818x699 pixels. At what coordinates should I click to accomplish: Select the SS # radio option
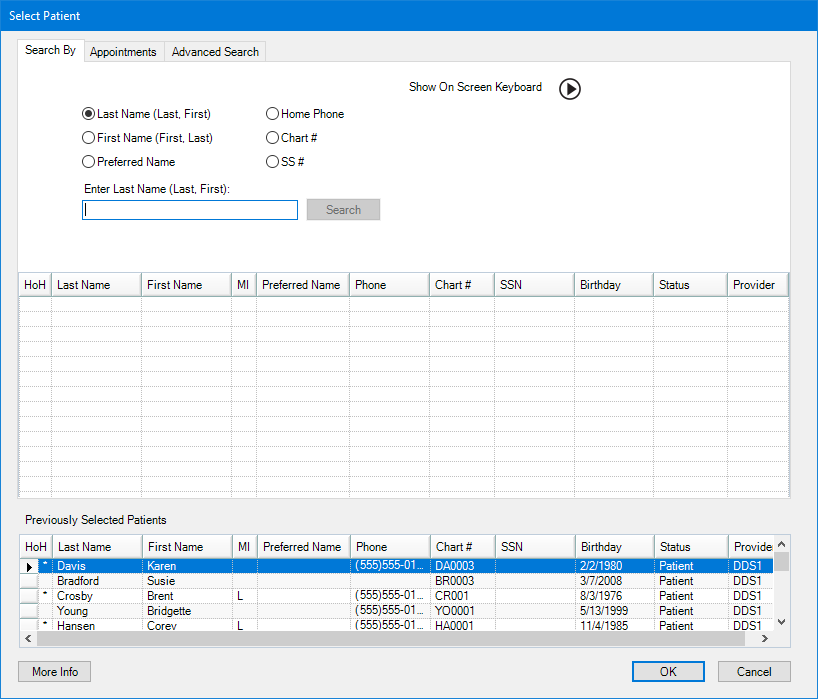point(272,162)
